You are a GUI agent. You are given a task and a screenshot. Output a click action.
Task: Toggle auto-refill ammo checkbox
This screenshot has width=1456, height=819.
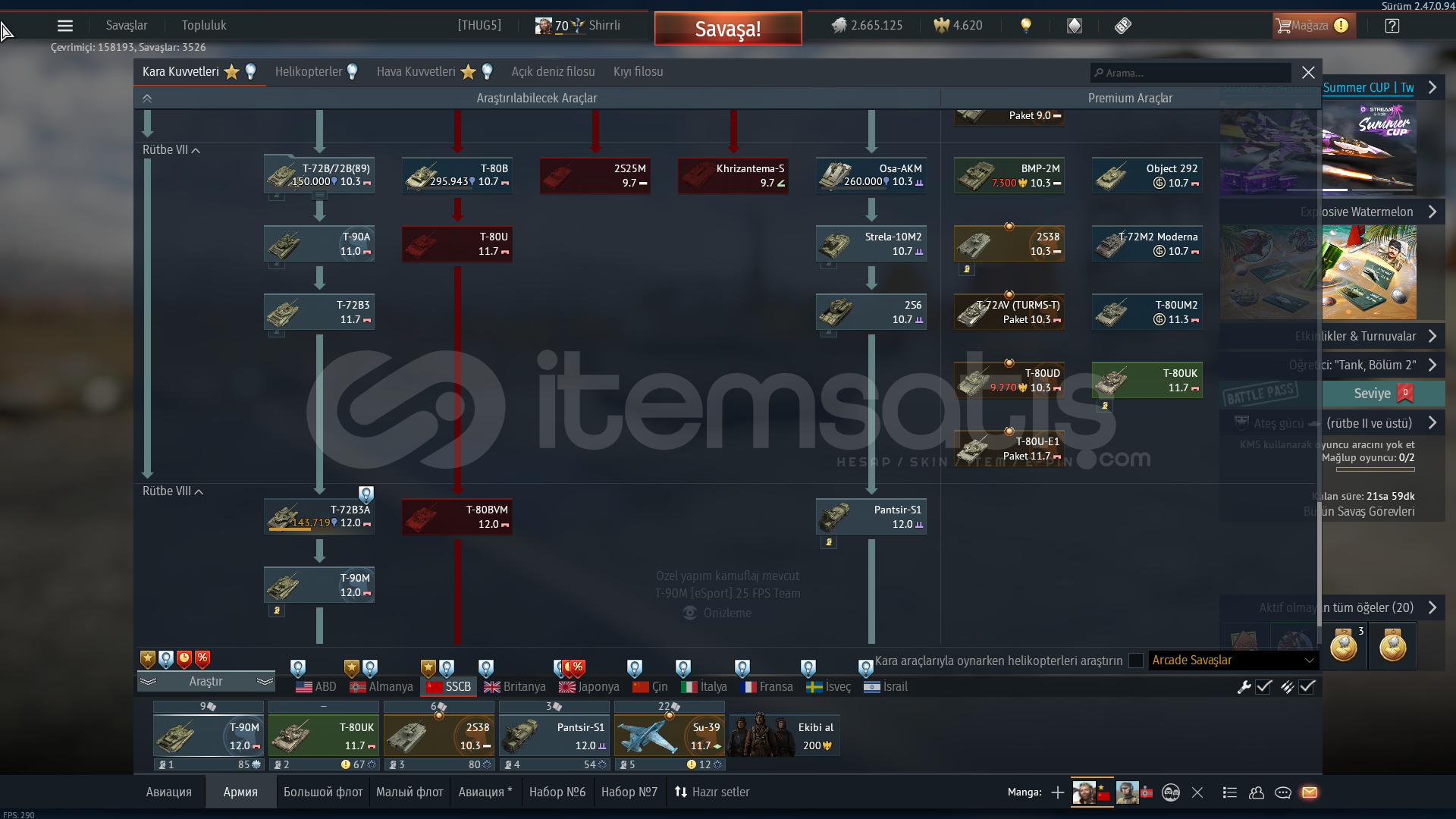(x=1307, y=687)
